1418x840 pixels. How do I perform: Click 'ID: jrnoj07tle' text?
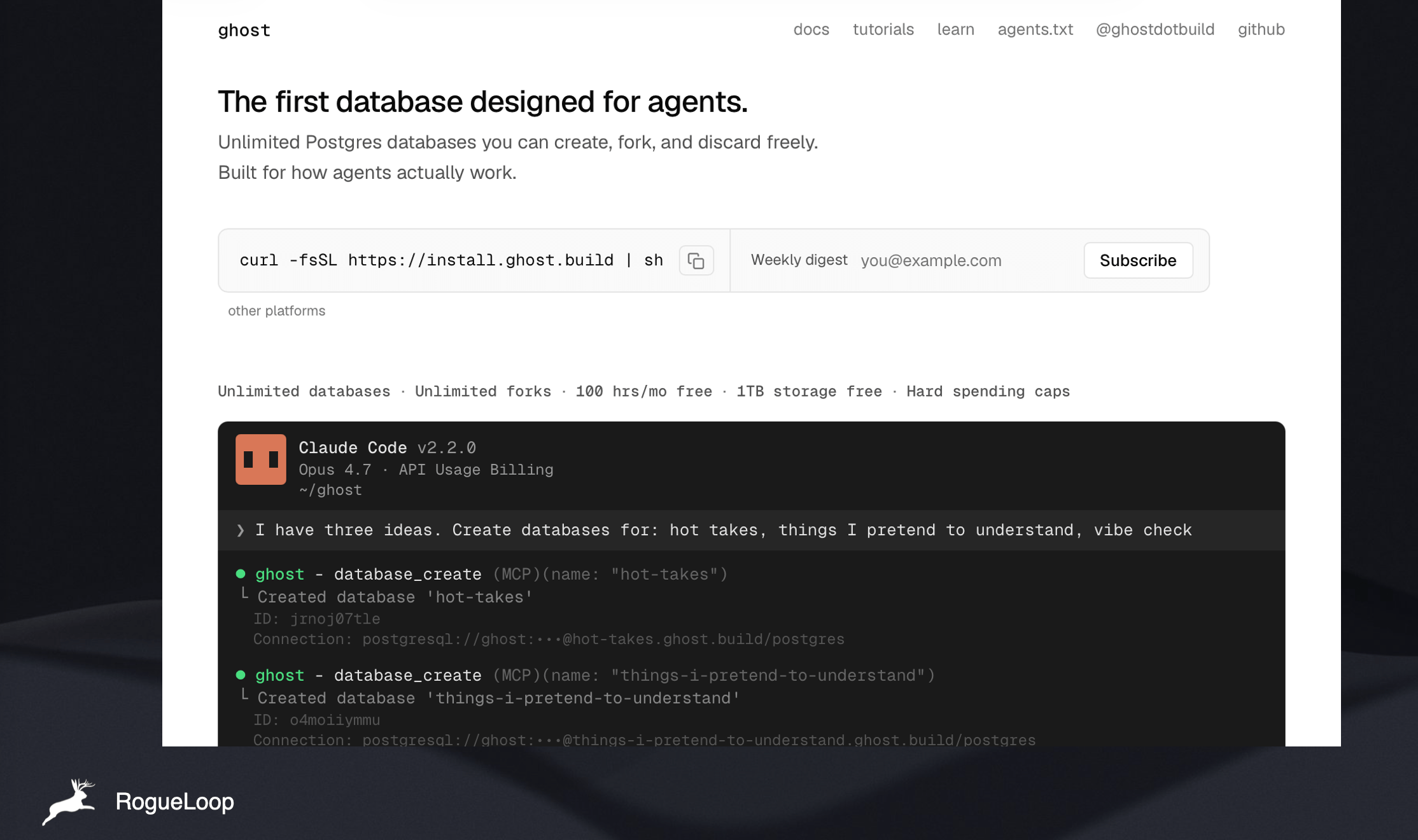tap(316, 619)
